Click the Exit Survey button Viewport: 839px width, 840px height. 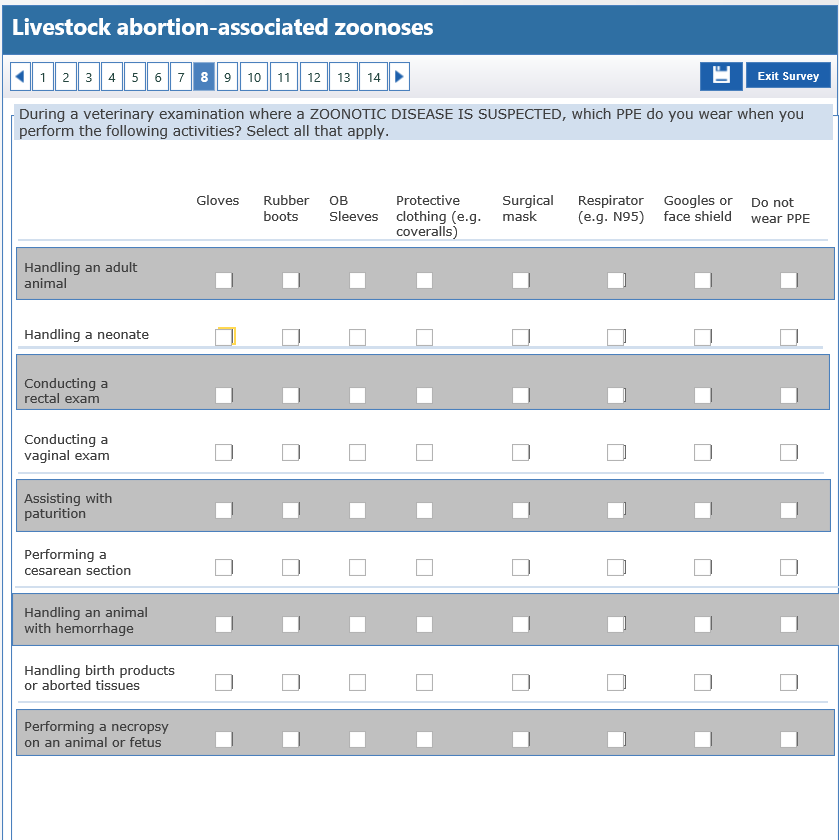(788, 76)
